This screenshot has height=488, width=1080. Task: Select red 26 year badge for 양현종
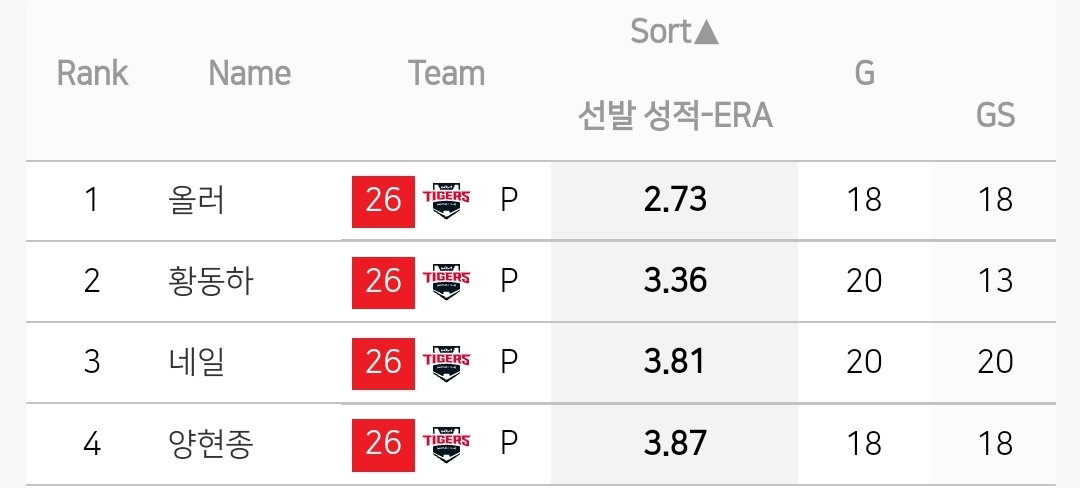coord(384,445)
